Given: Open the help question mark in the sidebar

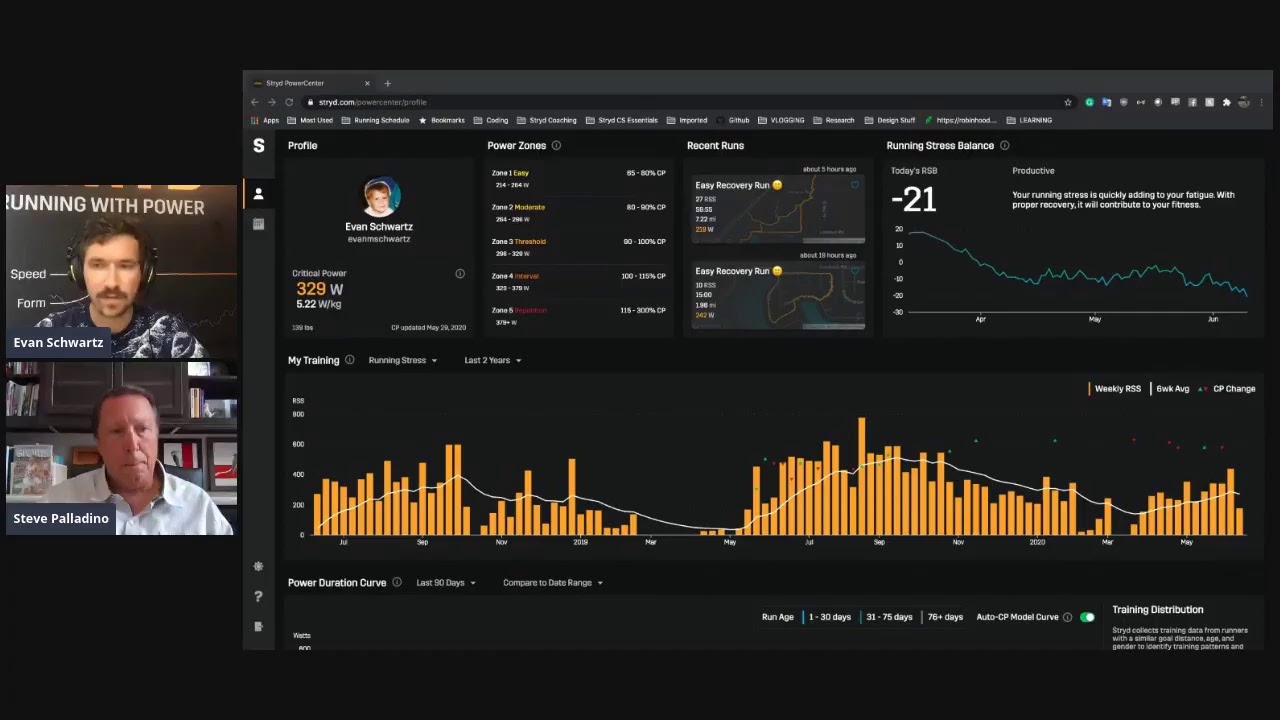Looking at the screenshot, I should point(259,597).
